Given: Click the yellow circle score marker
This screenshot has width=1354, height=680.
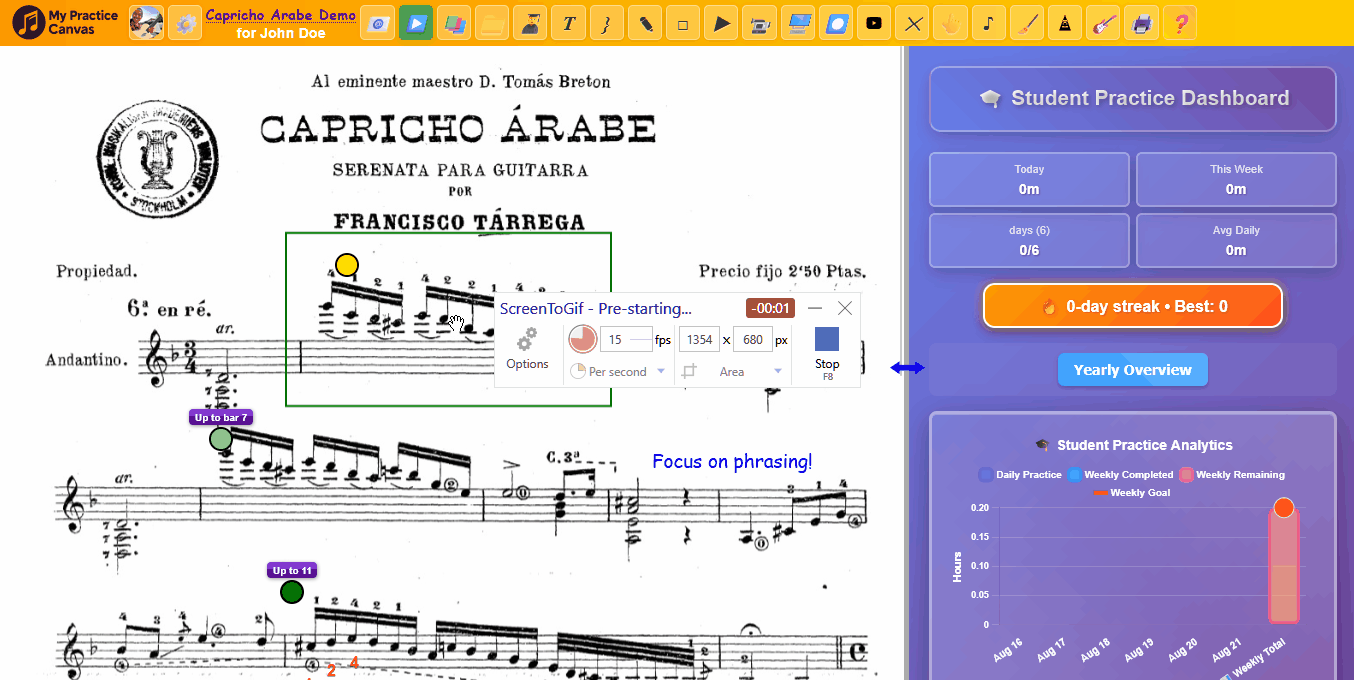Looking at the screenshot, I should [x=346, y=265].
